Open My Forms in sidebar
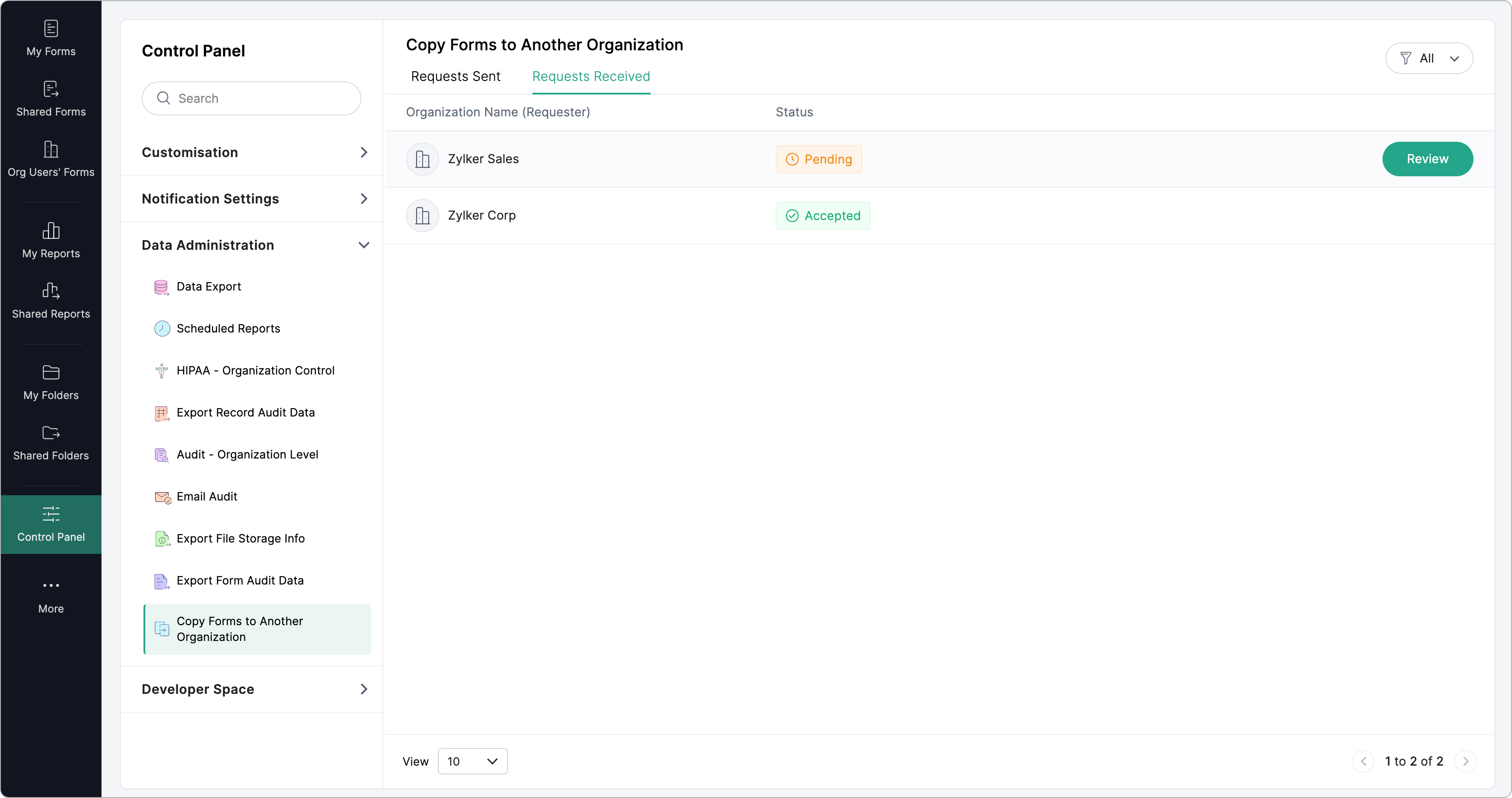1512x798 pixels. pyautogui.click(x=51, y=38)
